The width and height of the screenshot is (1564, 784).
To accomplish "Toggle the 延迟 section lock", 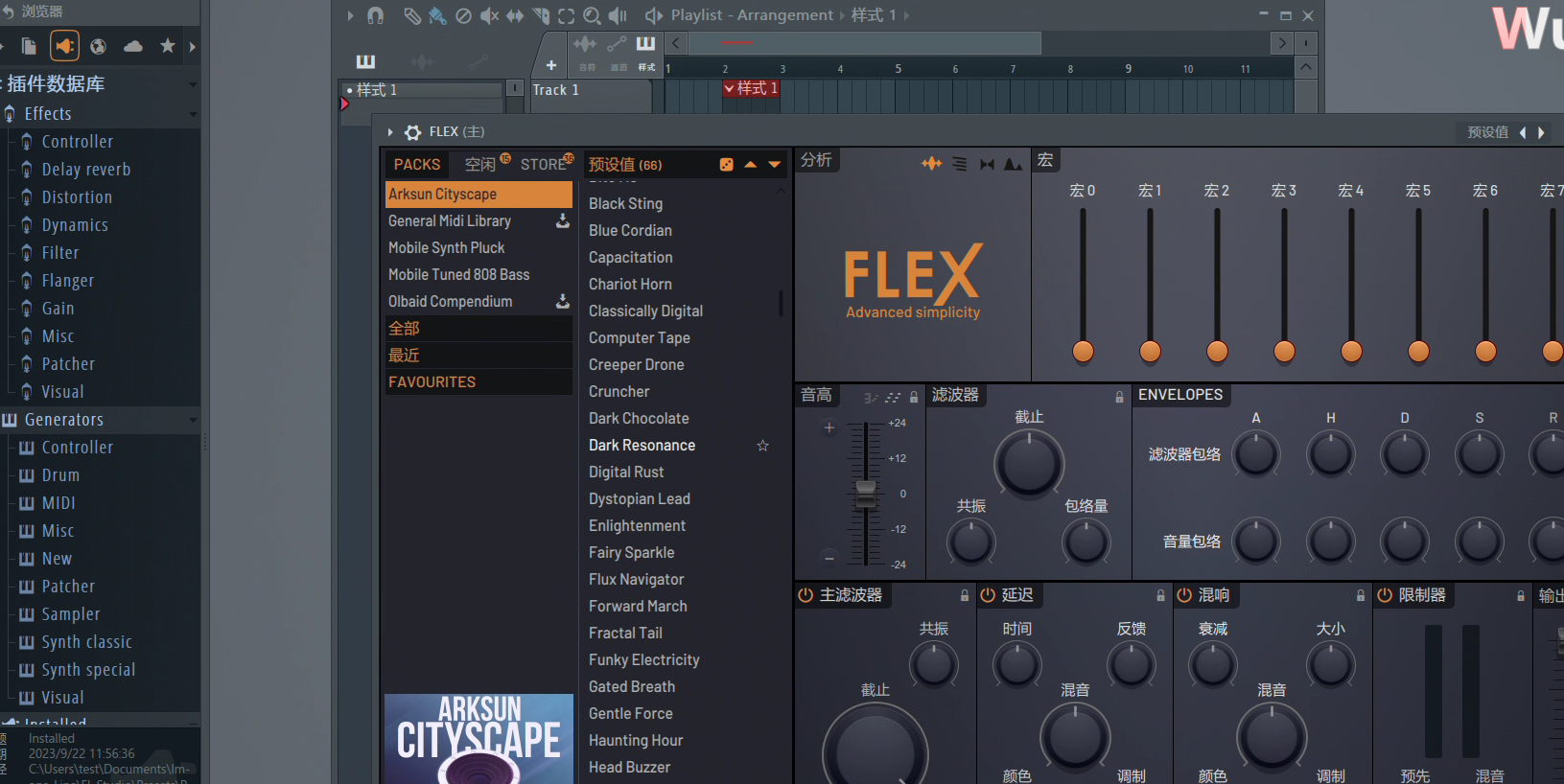I will coord(1160,596).
